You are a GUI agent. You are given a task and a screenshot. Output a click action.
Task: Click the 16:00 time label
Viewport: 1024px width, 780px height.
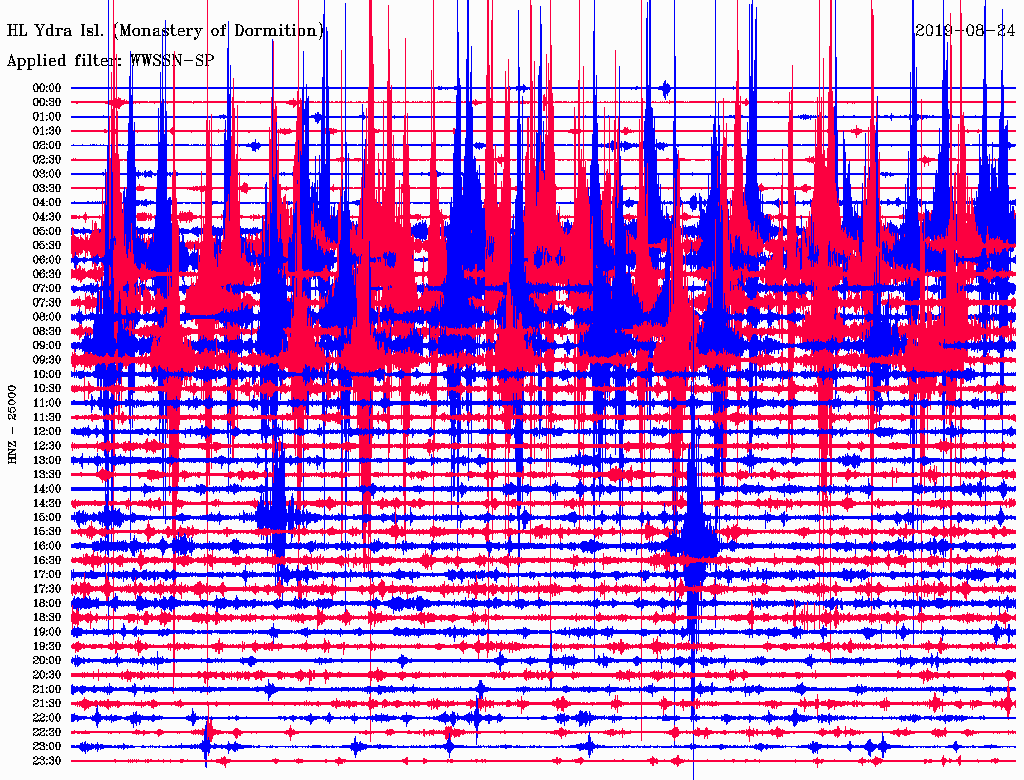coord(46,546)
